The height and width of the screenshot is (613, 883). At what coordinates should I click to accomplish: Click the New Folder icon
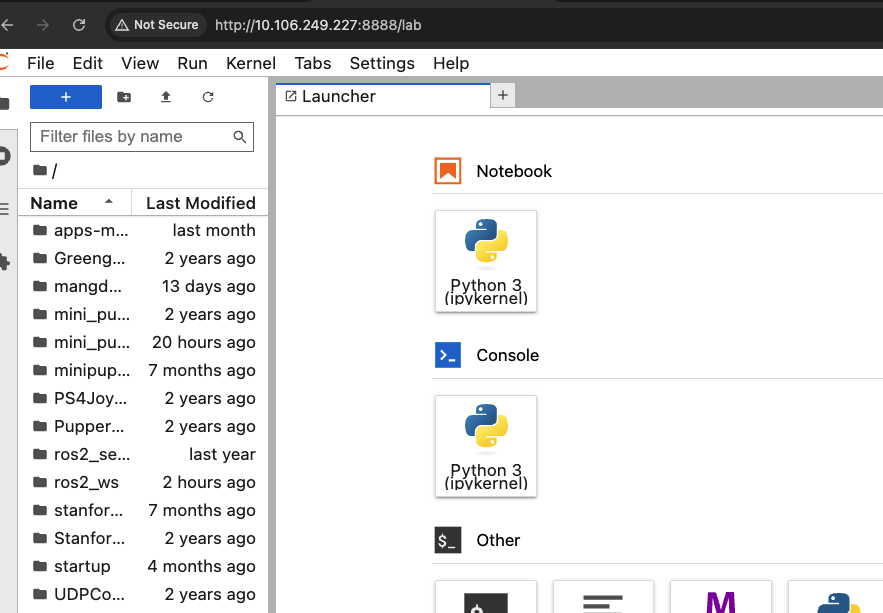(124, 97)
